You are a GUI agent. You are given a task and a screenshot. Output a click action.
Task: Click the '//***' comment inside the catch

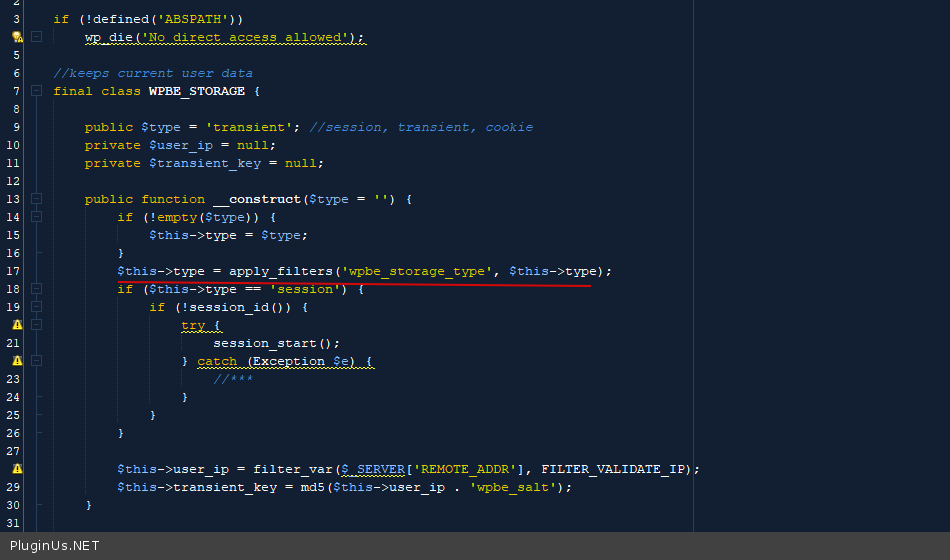click(x=233, y=379)
